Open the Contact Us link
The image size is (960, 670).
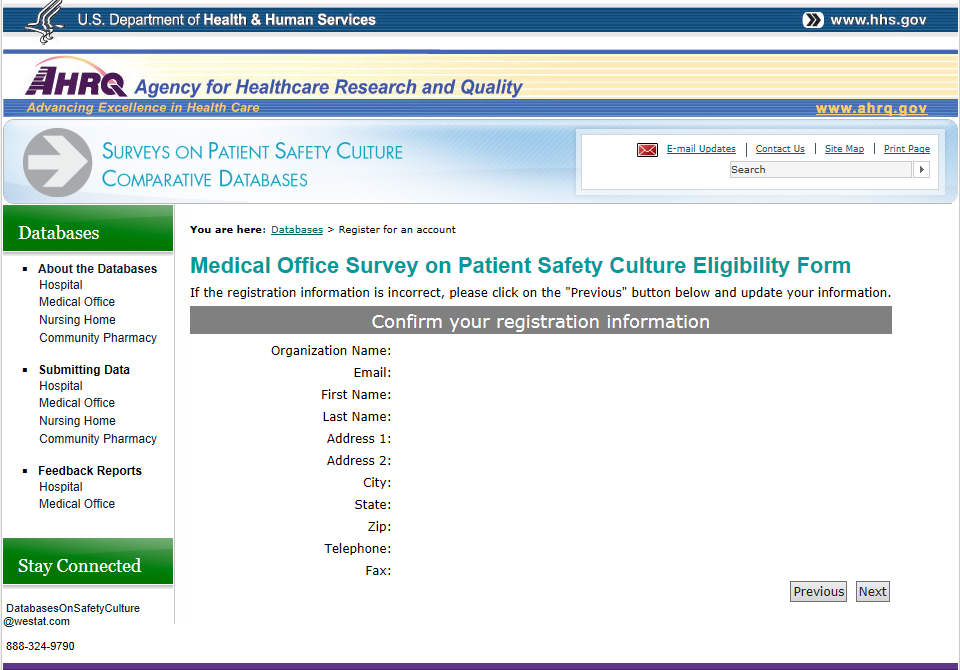tap(780, 149)
